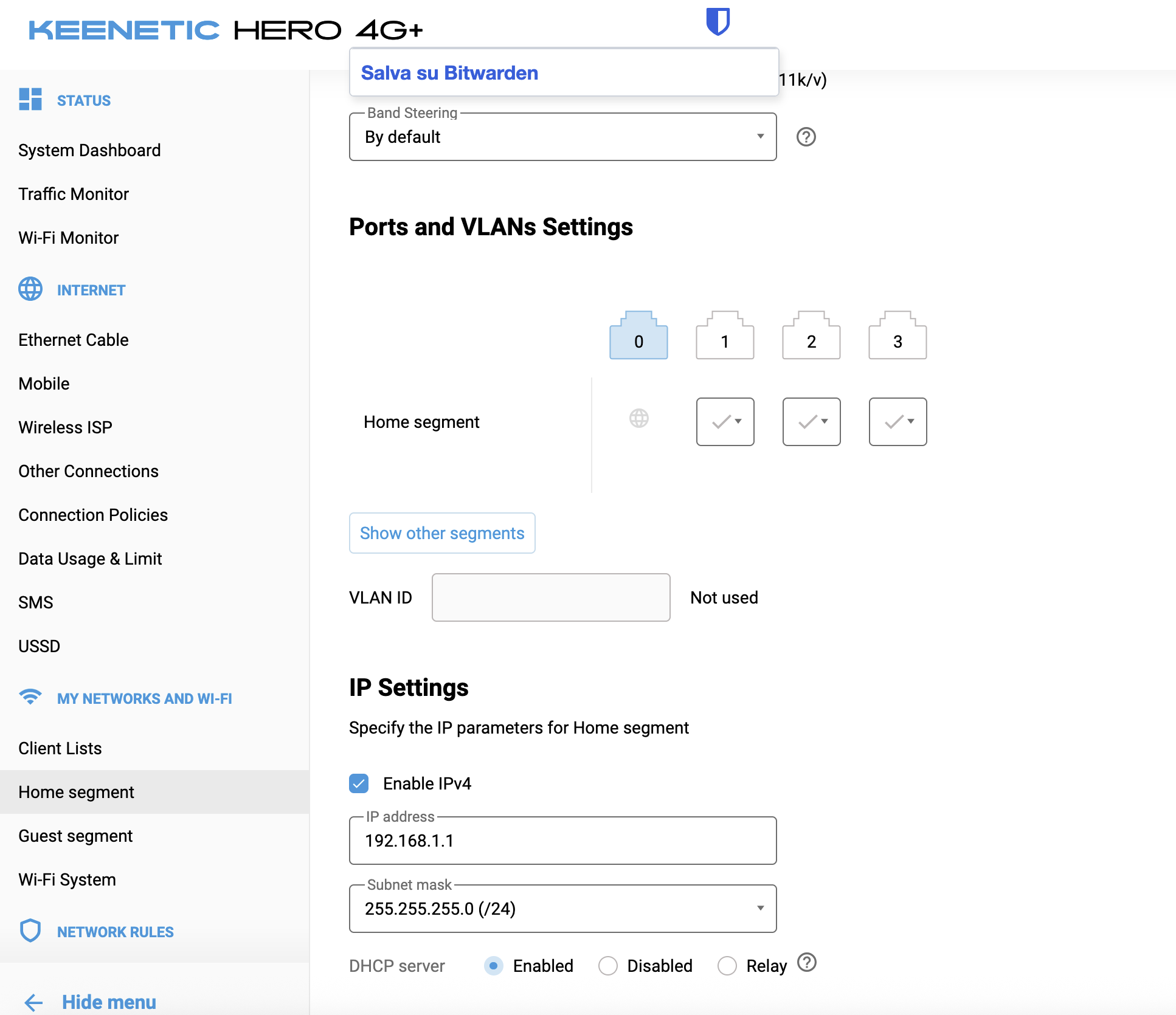
Task: Open the Band Steering dropdown
Action: [x=563, y=137]
